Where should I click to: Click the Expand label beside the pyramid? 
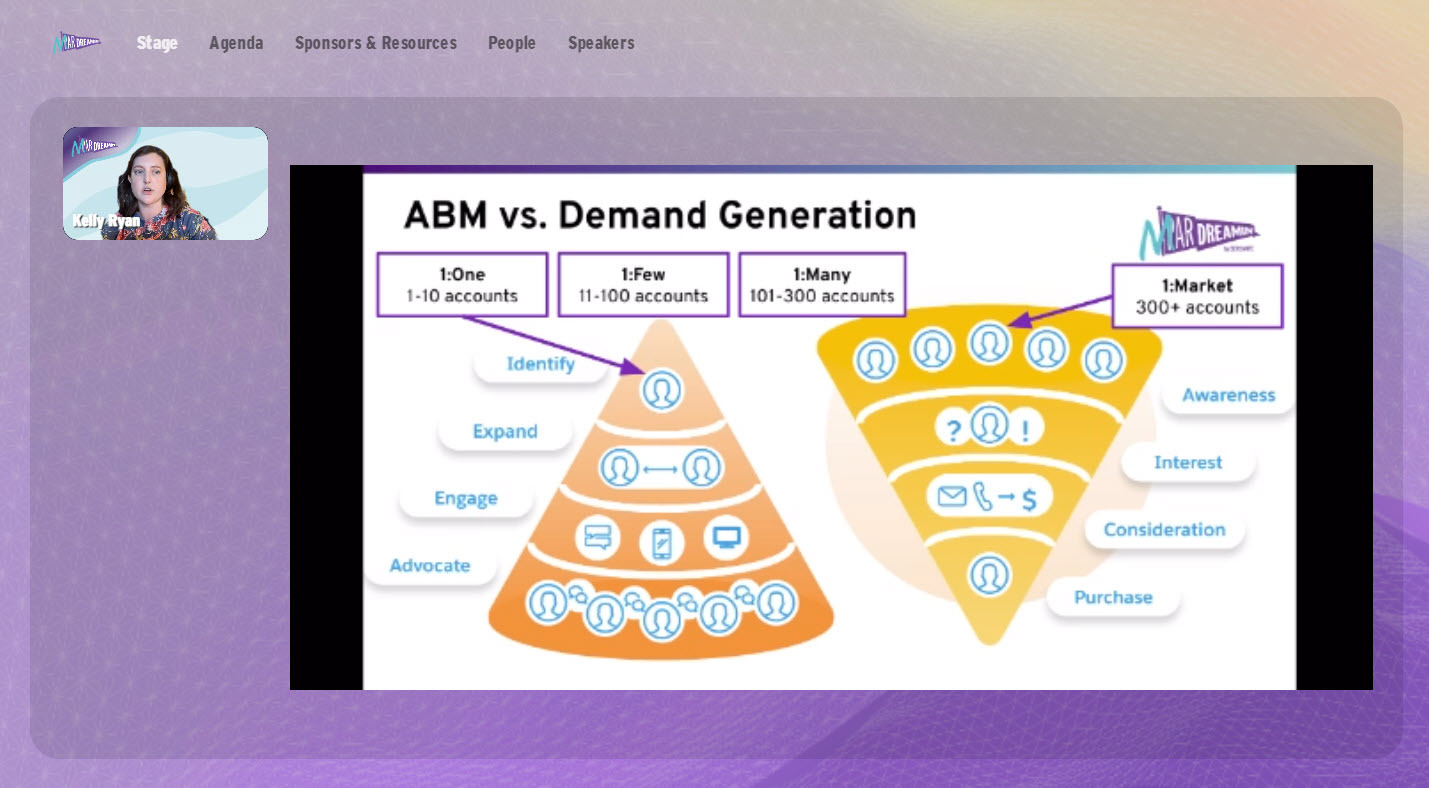click(x=505, y=432)
